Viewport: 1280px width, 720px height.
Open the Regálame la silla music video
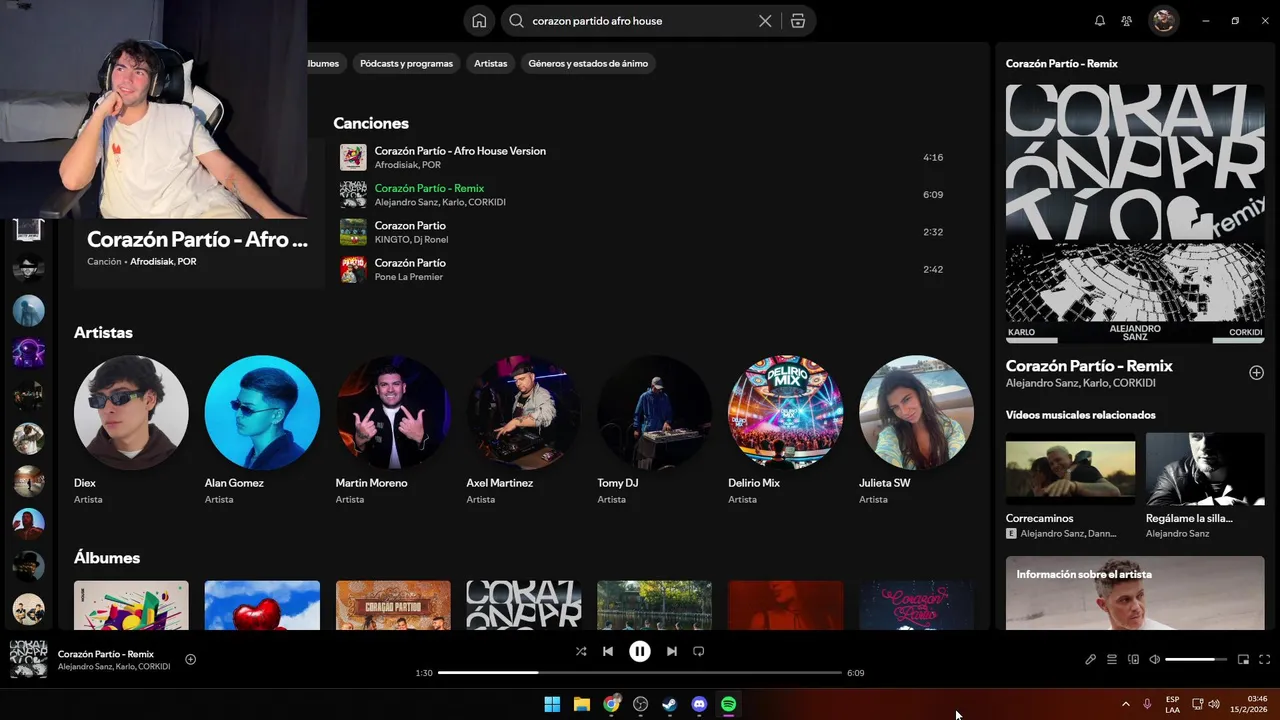[x=1205, y=469]
